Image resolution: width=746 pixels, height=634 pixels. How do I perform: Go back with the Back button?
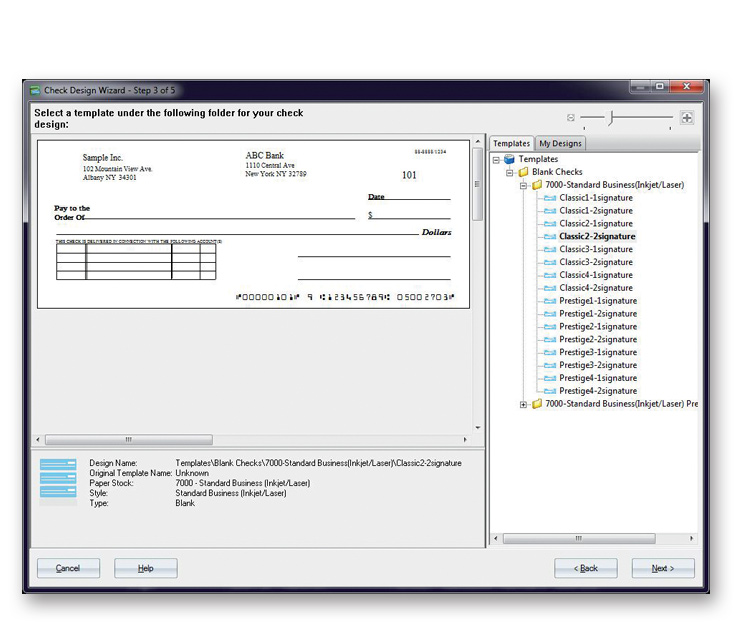pyautogui.click(x=585, y=568)
